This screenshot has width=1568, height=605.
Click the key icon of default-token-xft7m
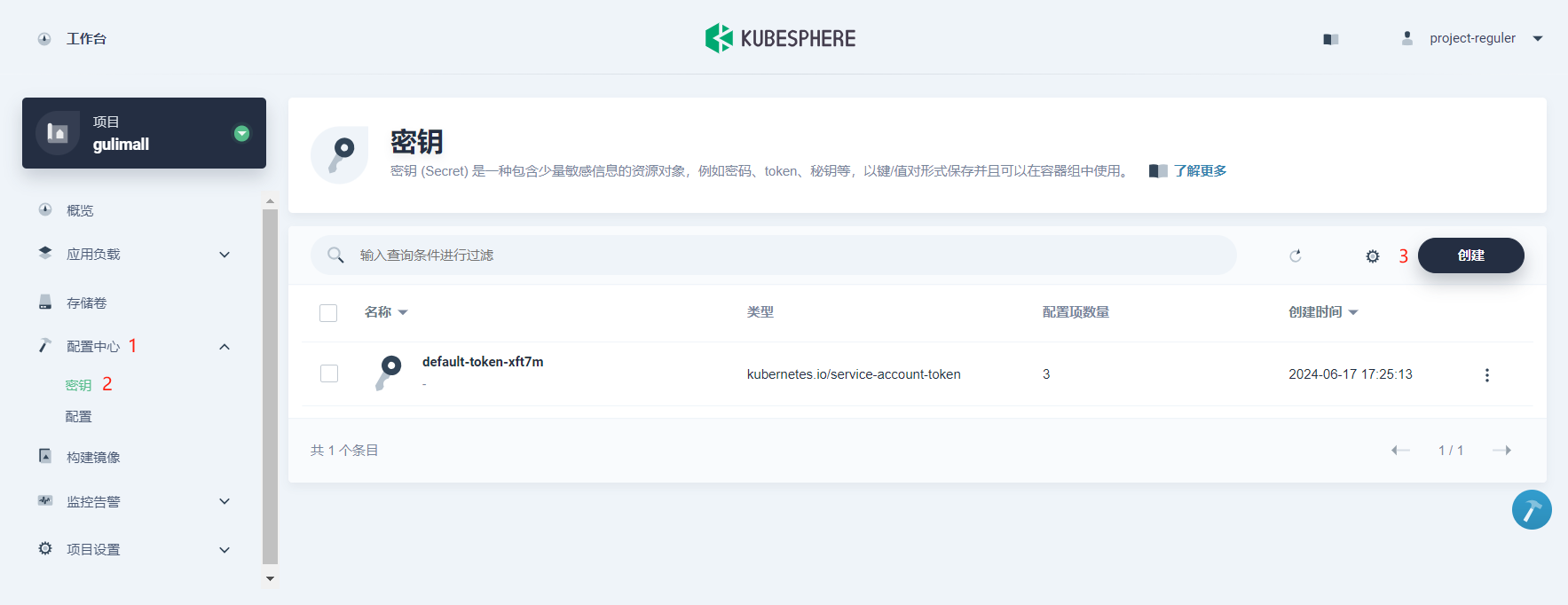point(388,373)
